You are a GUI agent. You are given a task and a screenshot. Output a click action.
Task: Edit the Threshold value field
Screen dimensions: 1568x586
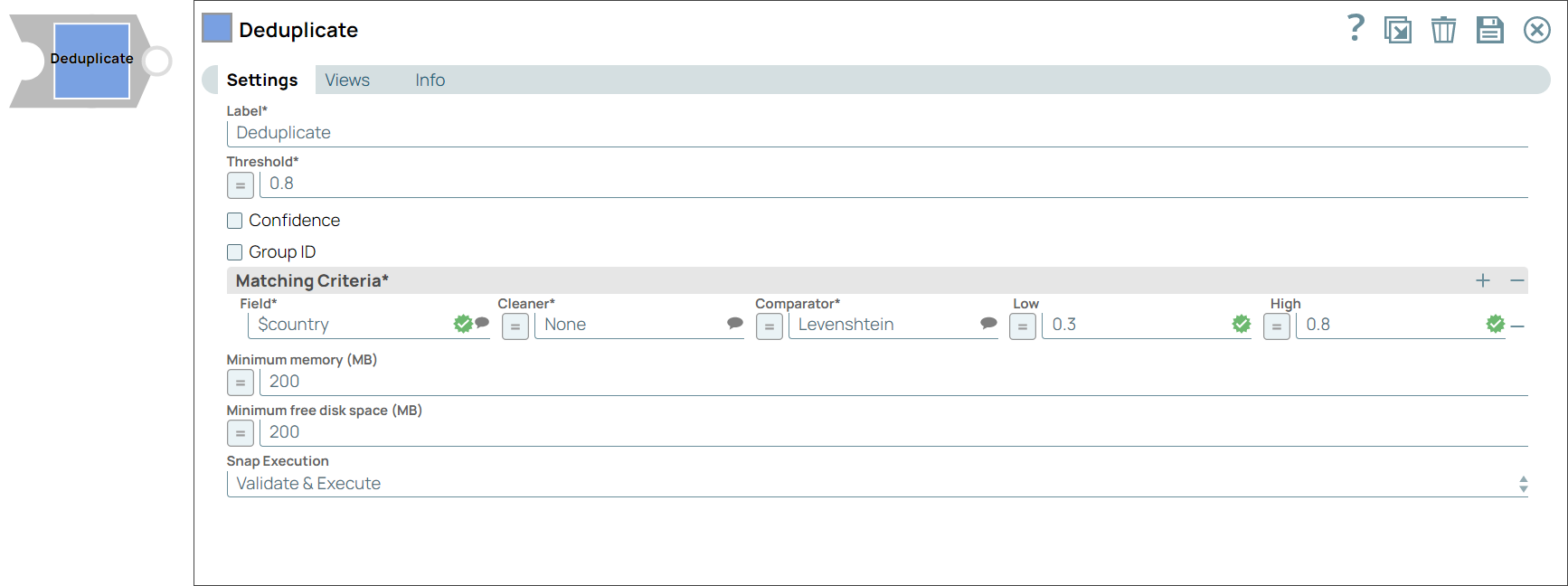point(893,184)
